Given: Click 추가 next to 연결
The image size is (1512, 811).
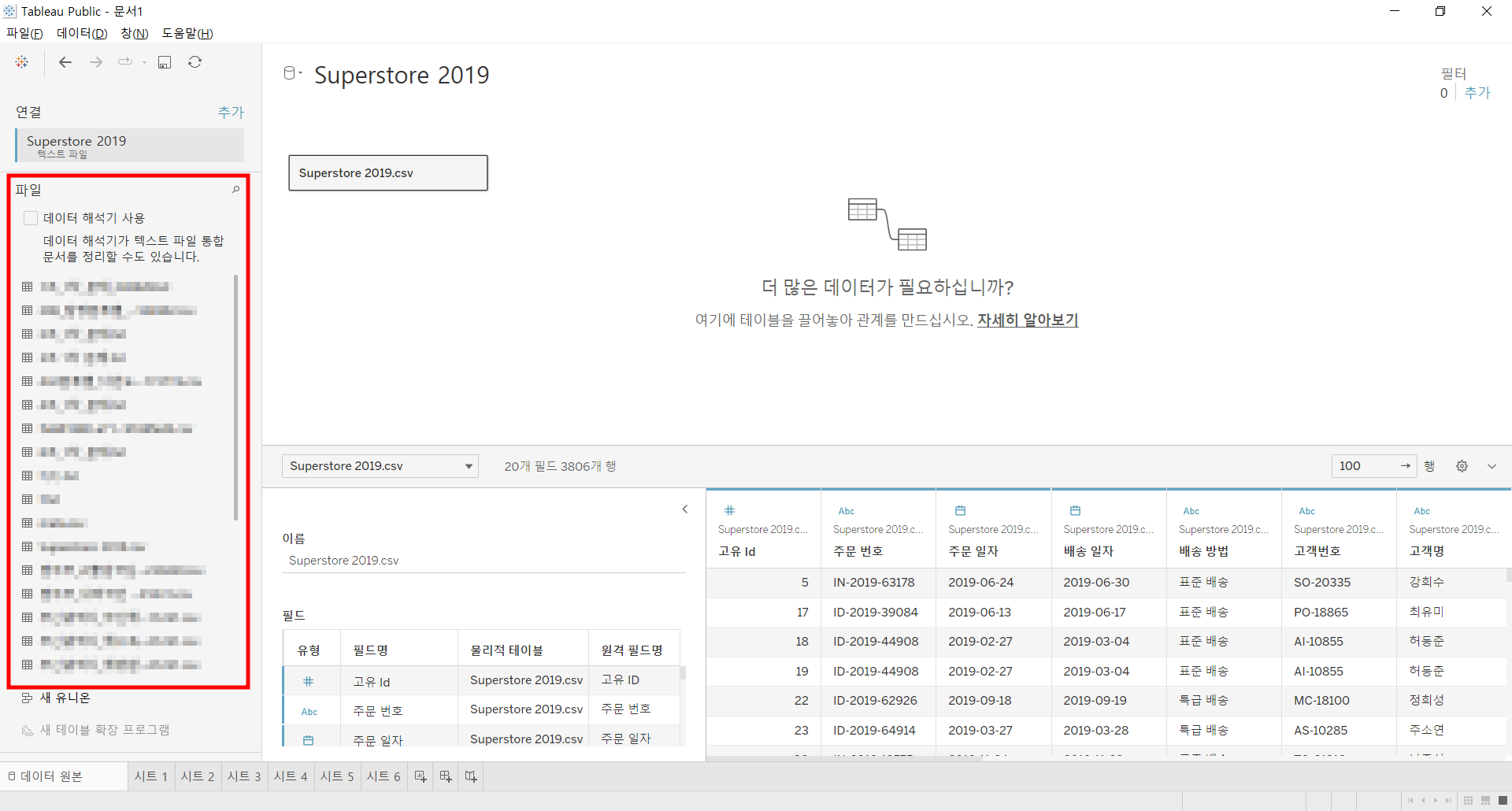Looking at the screenshot, I should point(231,113).
